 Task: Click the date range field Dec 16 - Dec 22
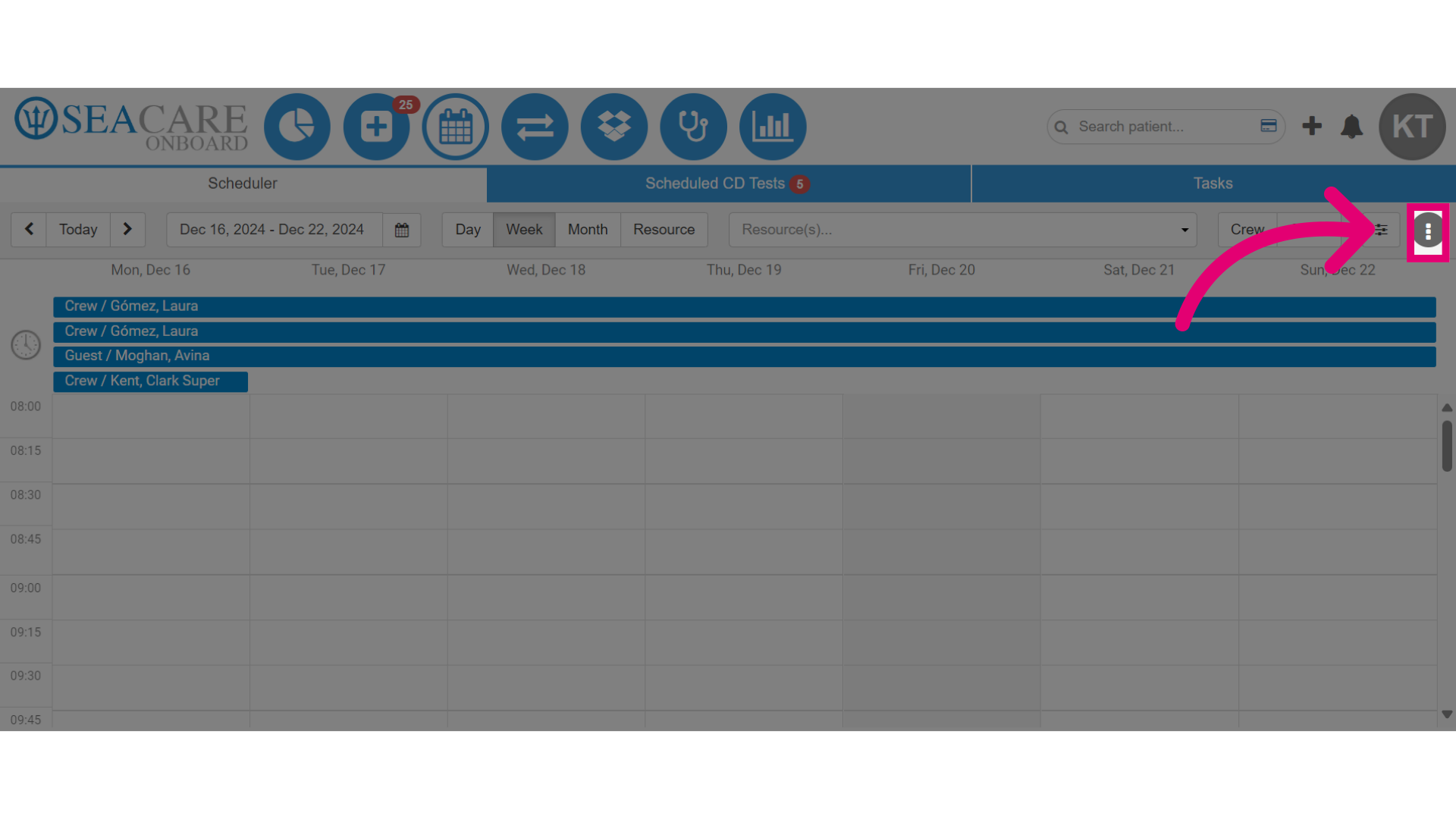pos(275,230)
